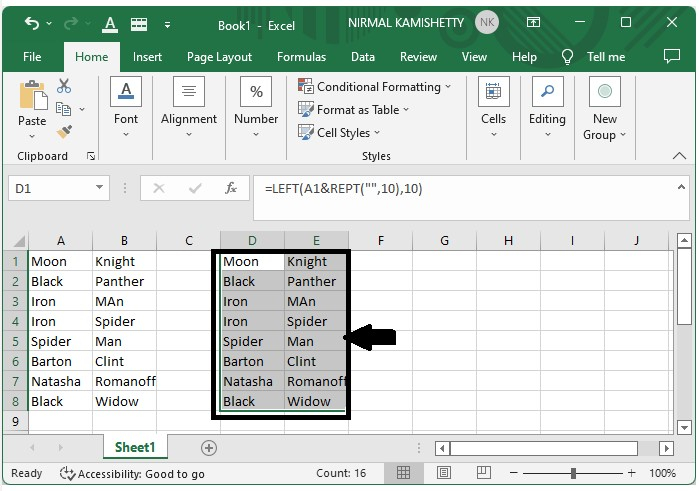The width and height of the screenshot is (699, 491).
Task: Switch to Normal view in status bar
Action: (404, 473)
